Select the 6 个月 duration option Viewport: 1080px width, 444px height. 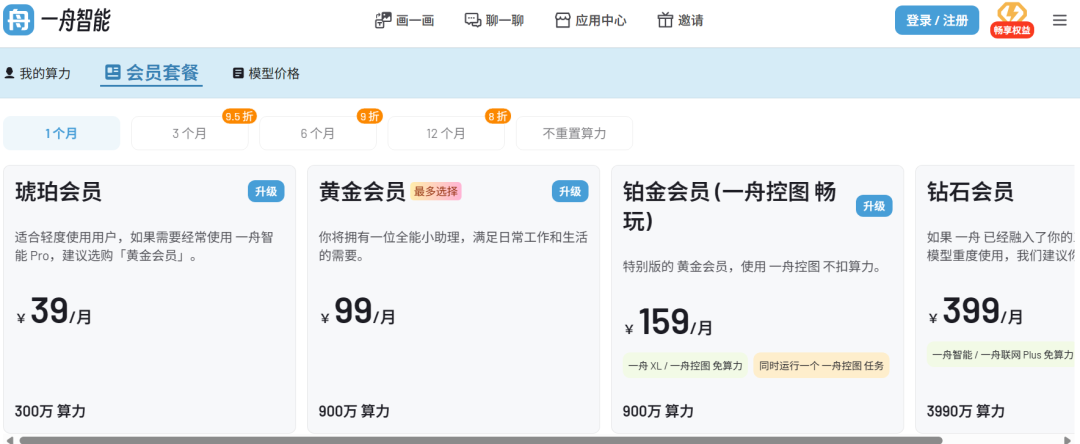pyautogui.click(x=318, y=133)
